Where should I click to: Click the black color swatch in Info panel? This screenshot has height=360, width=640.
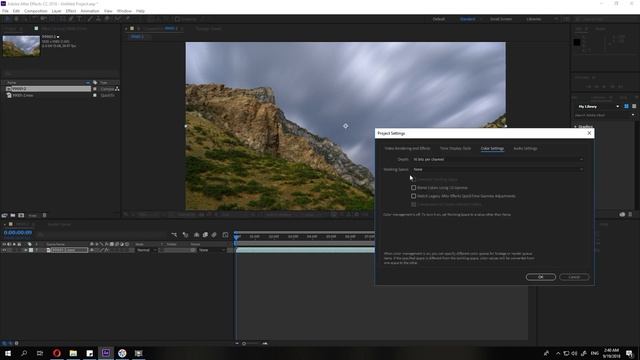(x=577, y=42)
